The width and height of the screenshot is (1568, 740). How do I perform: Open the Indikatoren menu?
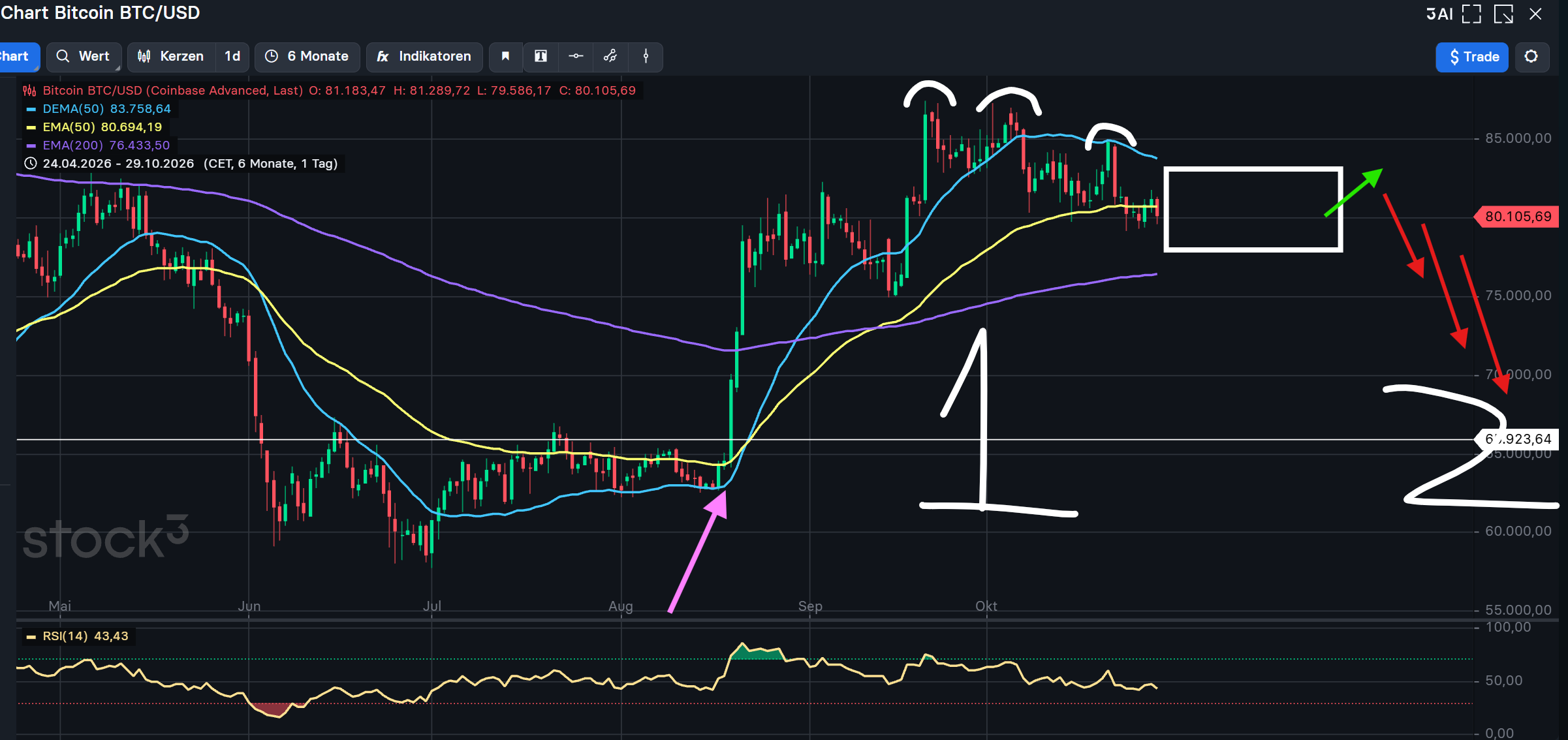pyautogui.click(x=424, y=57)
